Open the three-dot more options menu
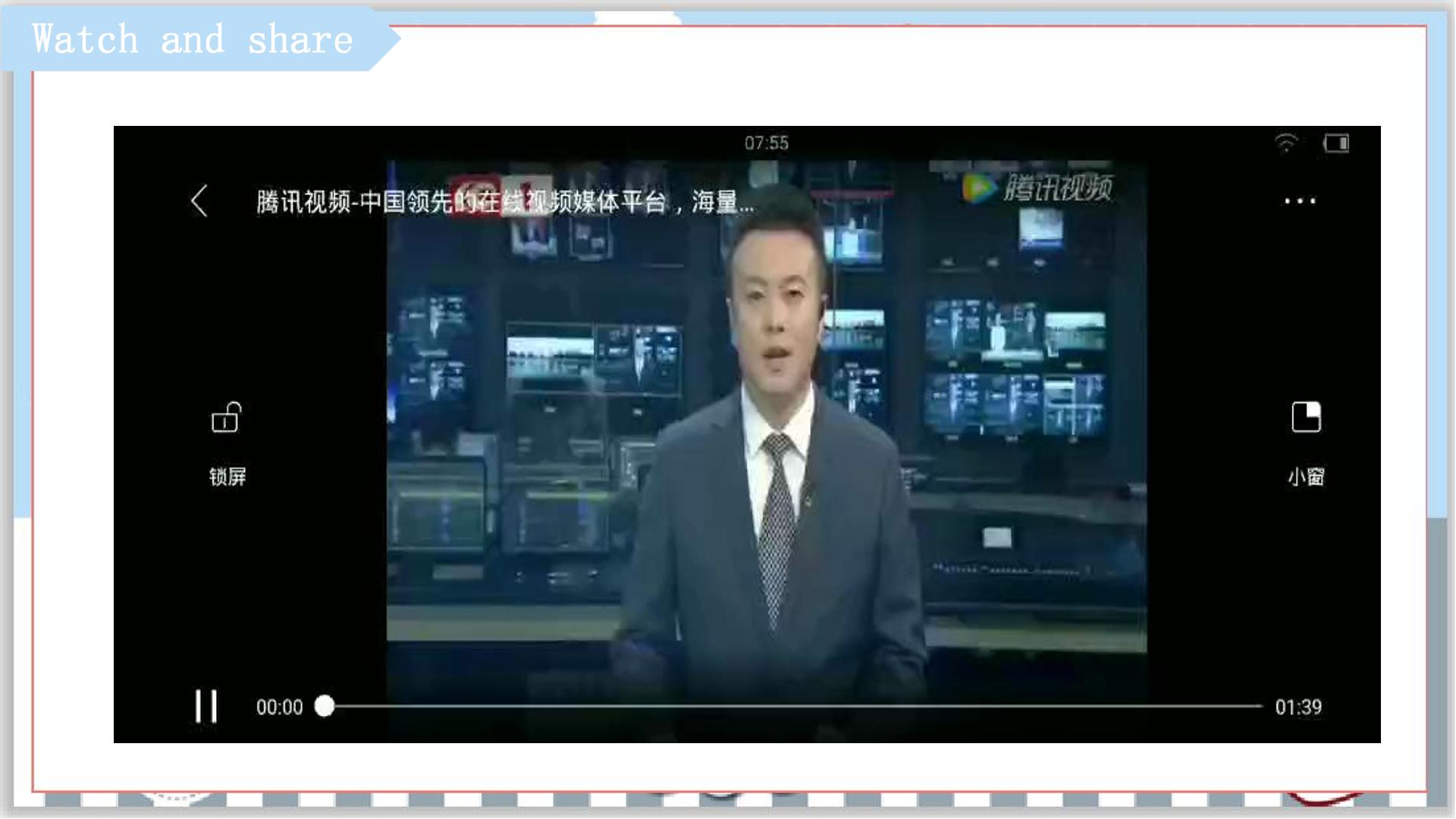1456x819 pixels. (1300, 201)
